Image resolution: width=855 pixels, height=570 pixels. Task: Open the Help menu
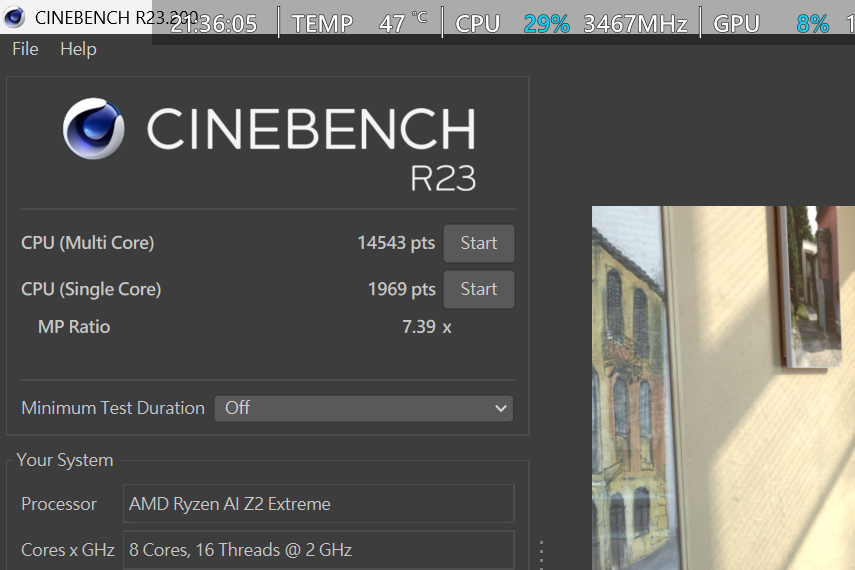pyautogui.click(x=78, y=49)
